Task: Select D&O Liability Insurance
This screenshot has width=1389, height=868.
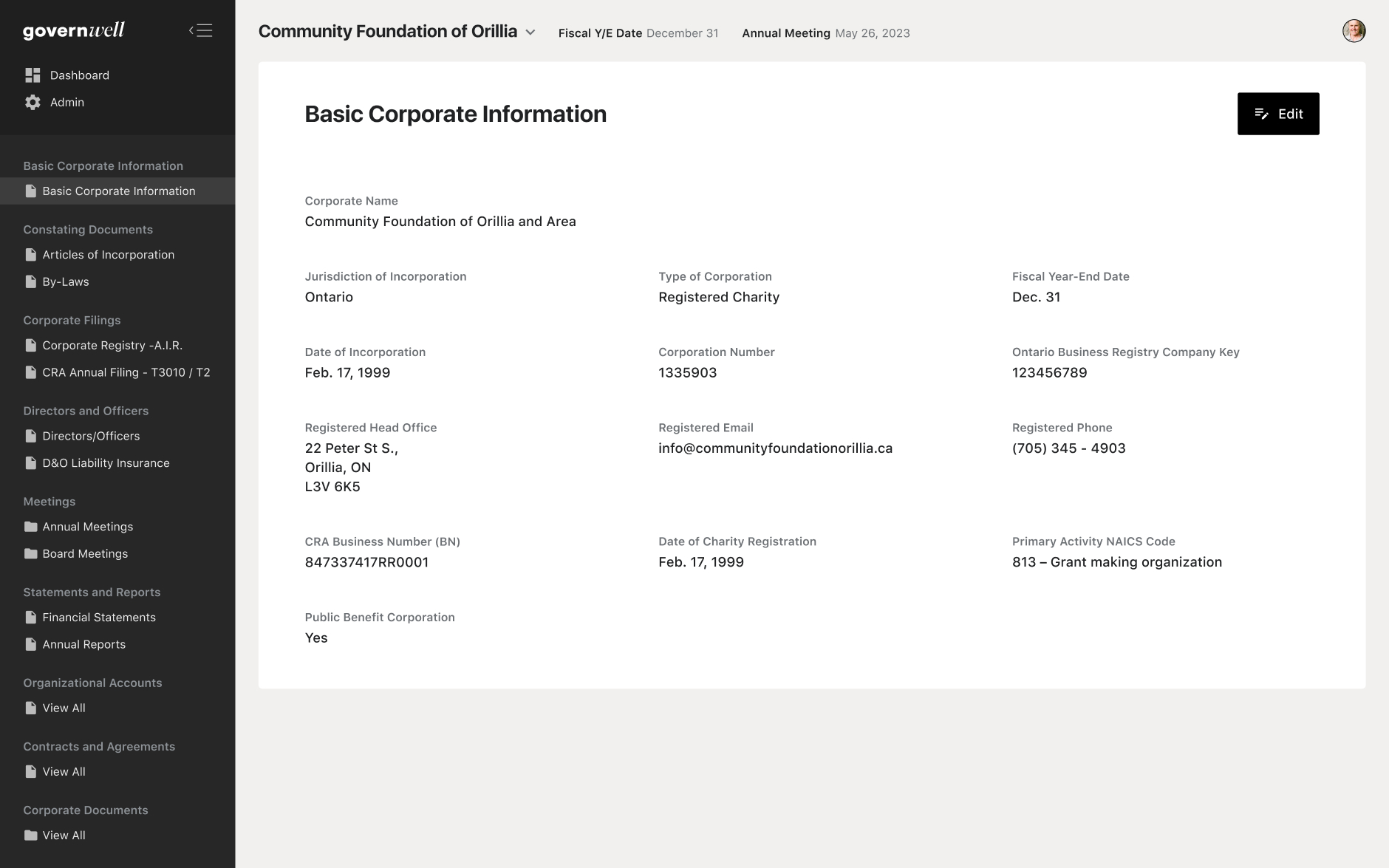Action: point(106,463)
